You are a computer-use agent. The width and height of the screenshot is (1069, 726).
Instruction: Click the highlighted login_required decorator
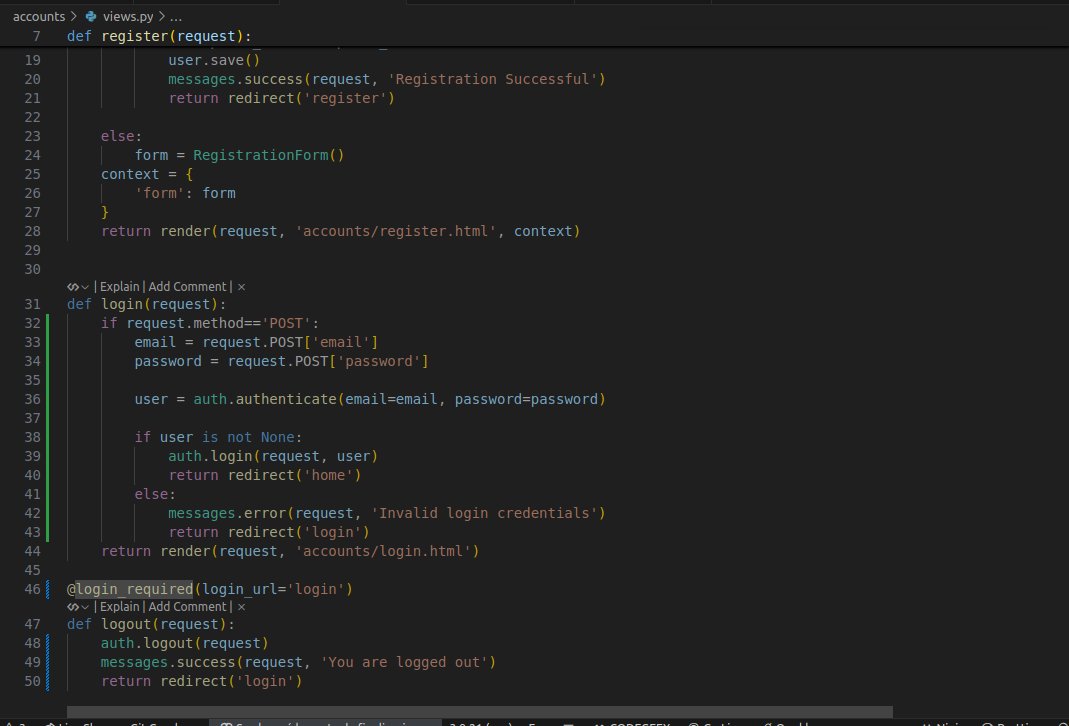[x=134, y=589]
